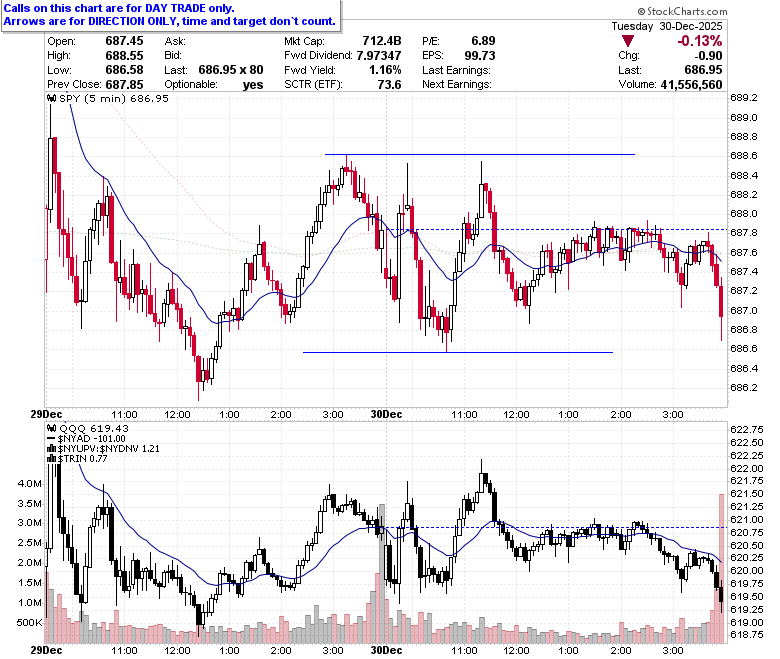Click the '618.75' QQQ price axis label
Screen dimensions: 780x659
[747, 635]
